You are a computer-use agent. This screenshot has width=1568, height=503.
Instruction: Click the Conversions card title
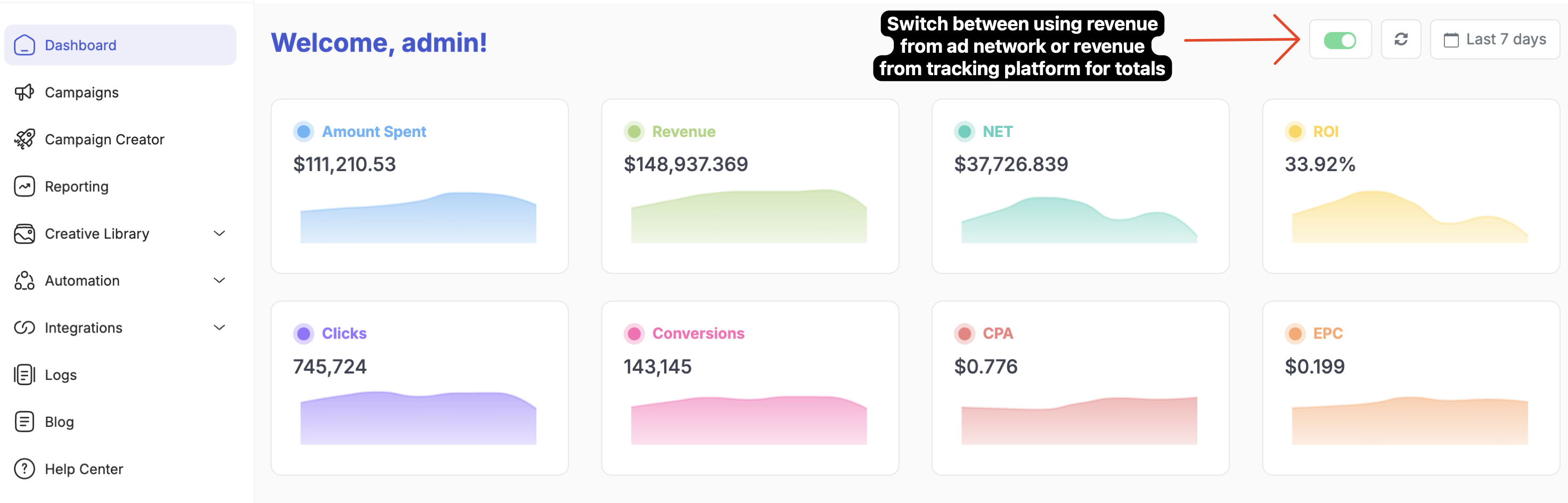click(698, 334)
